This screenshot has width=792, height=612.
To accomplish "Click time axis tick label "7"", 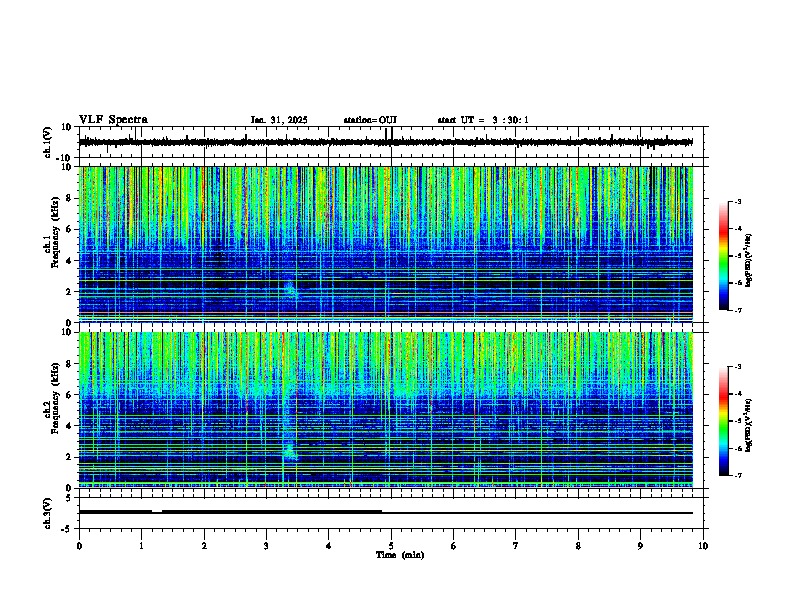I will tap(516, 546).
